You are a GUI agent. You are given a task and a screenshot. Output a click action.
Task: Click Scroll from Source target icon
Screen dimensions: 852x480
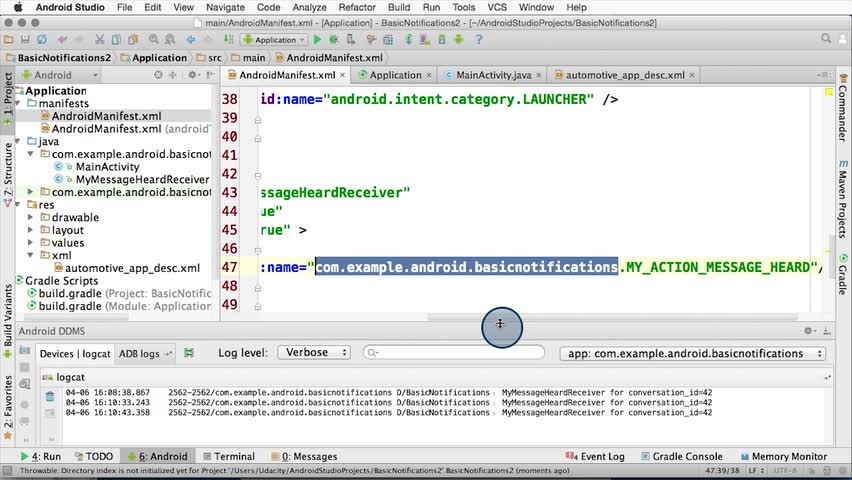[x=158, y=75]
